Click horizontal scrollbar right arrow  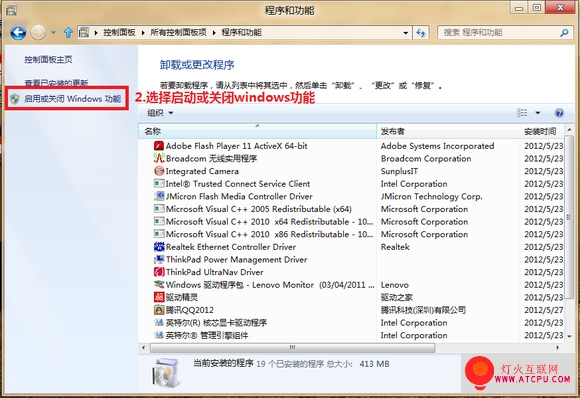(x=557, y=348)
